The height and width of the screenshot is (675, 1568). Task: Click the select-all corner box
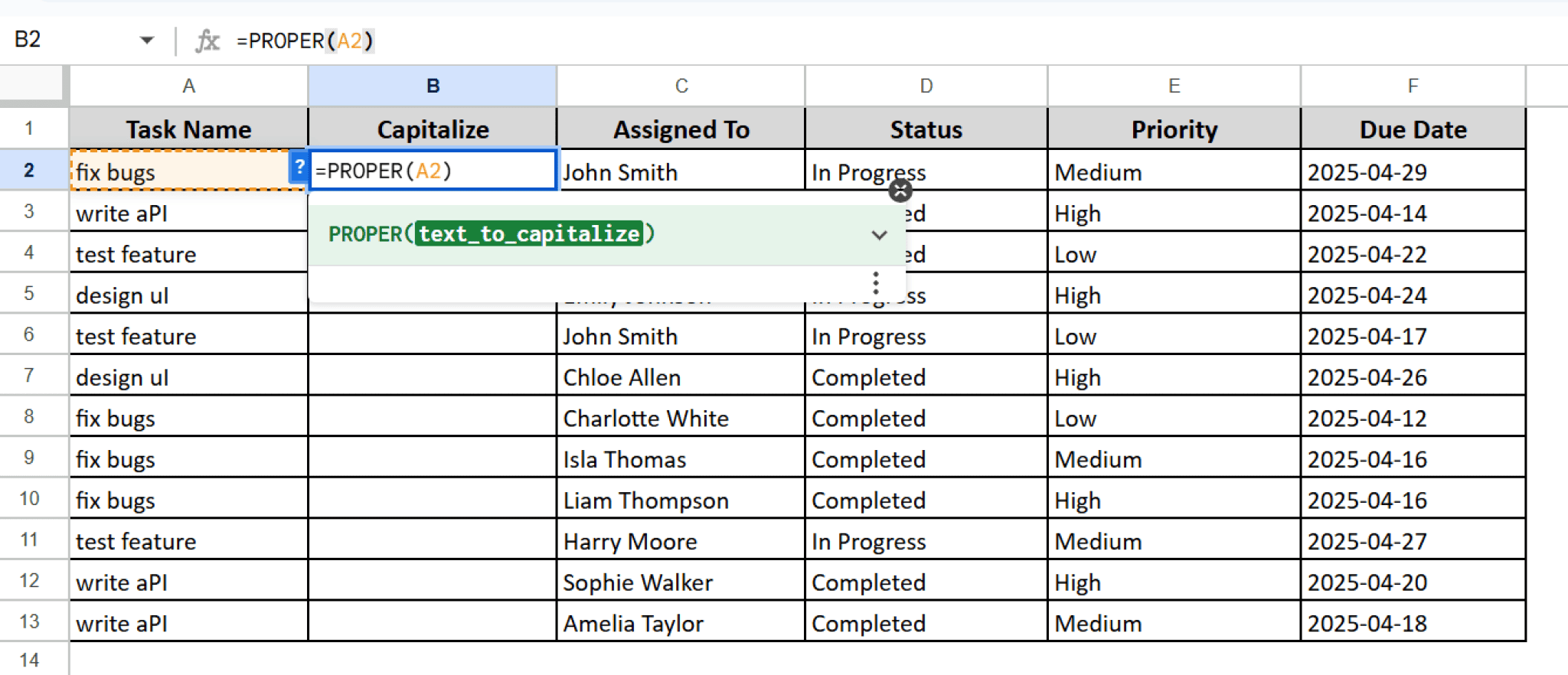[31, 83]
